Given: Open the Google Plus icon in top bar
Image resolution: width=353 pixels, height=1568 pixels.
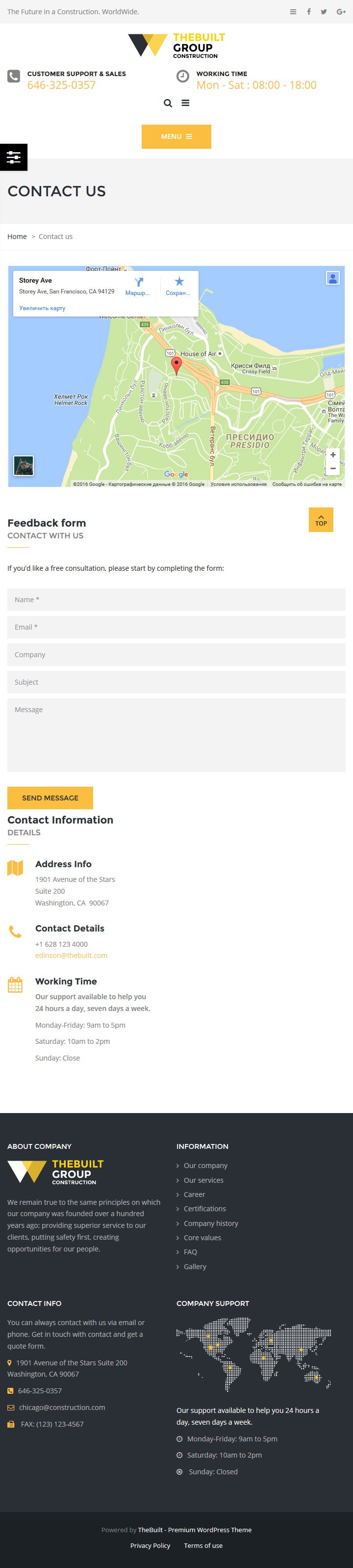Looking at the screenshot, I should [x=341, y=12].
